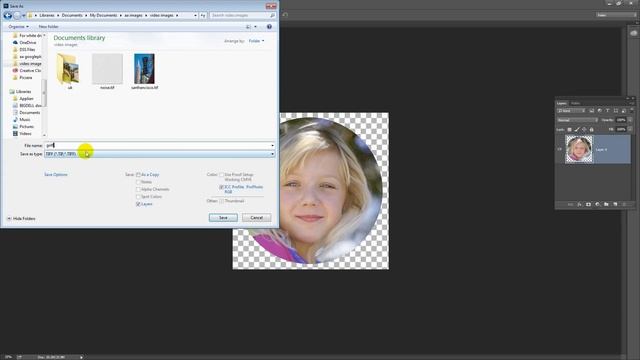
Task: Uncheck the ICC Profile checkbox
Action: click(222, 187)
